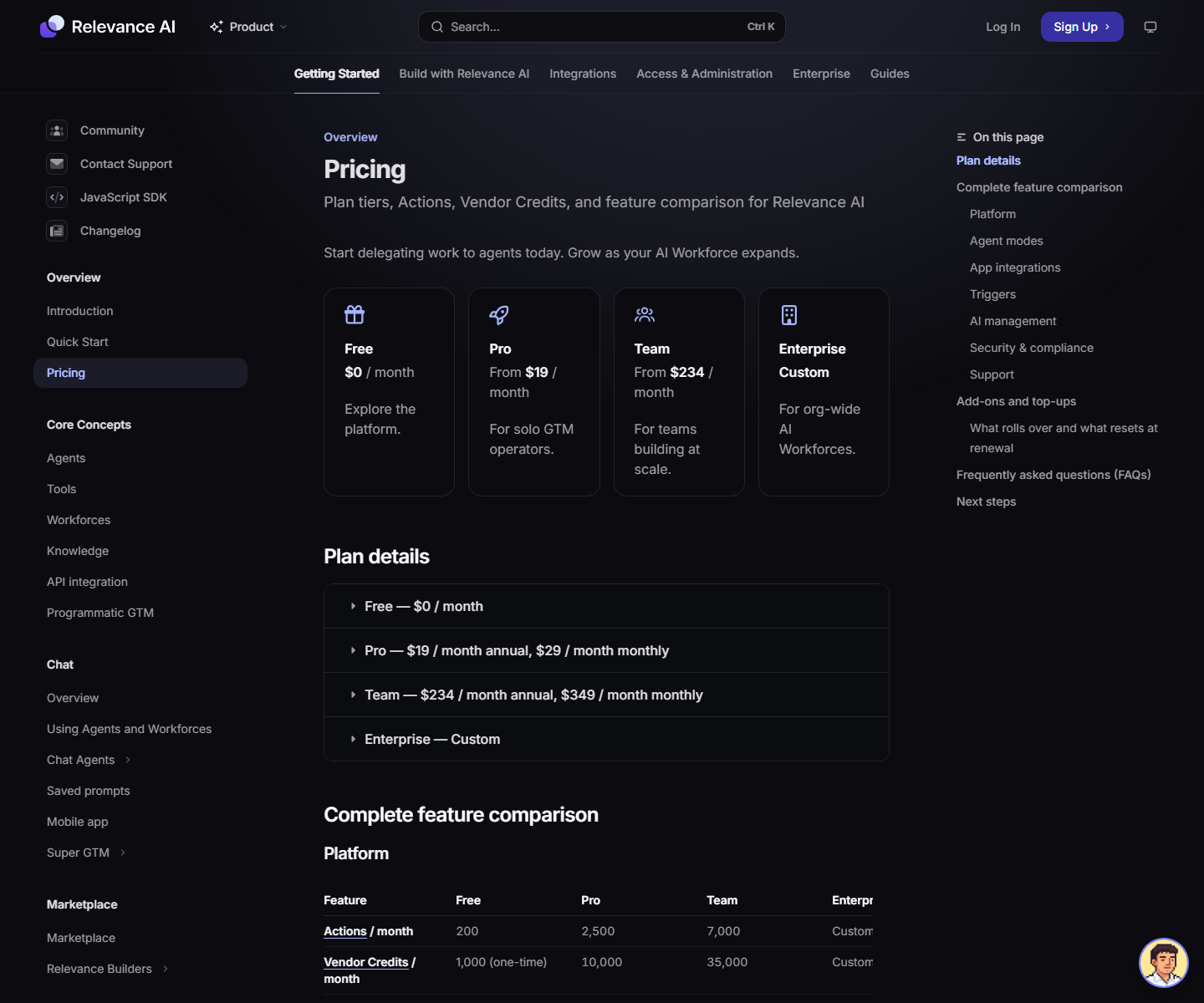The image size is (1204, 1003).
Task: Open the Integrations tab
Action: pos(583,74)
